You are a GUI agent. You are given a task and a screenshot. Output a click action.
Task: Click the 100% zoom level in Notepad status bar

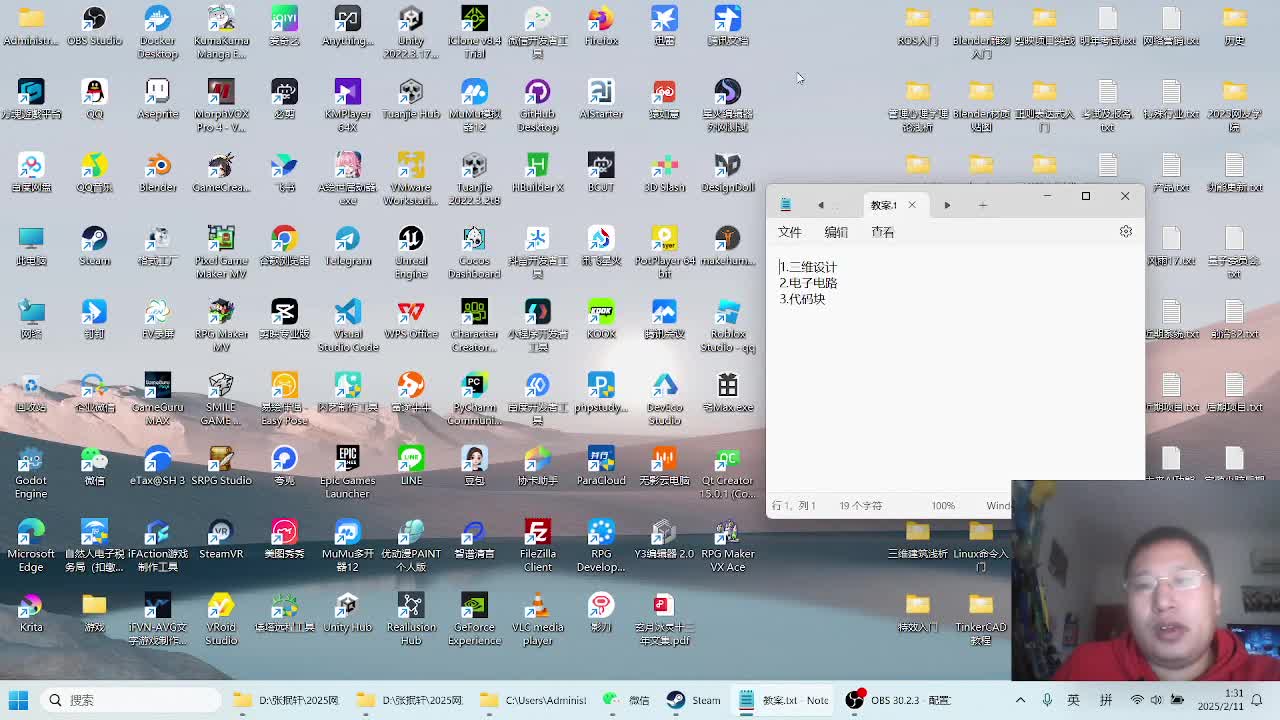pos(943,506)
